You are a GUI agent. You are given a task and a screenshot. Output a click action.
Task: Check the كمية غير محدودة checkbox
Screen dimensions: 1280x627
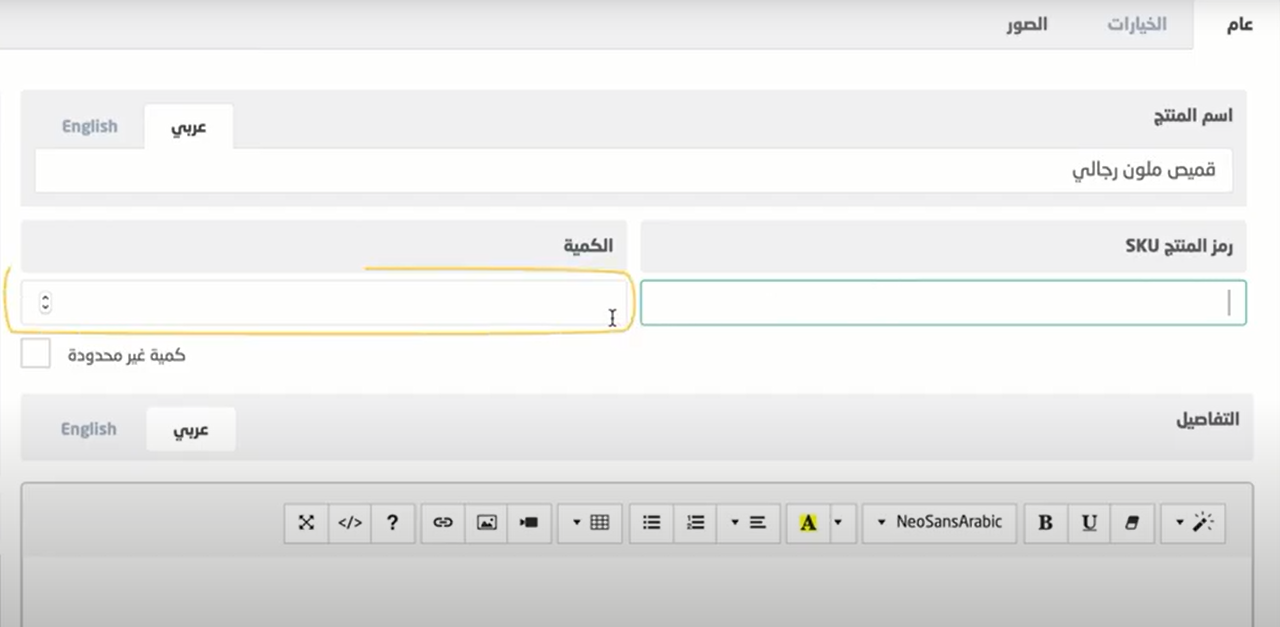point(35,353)
